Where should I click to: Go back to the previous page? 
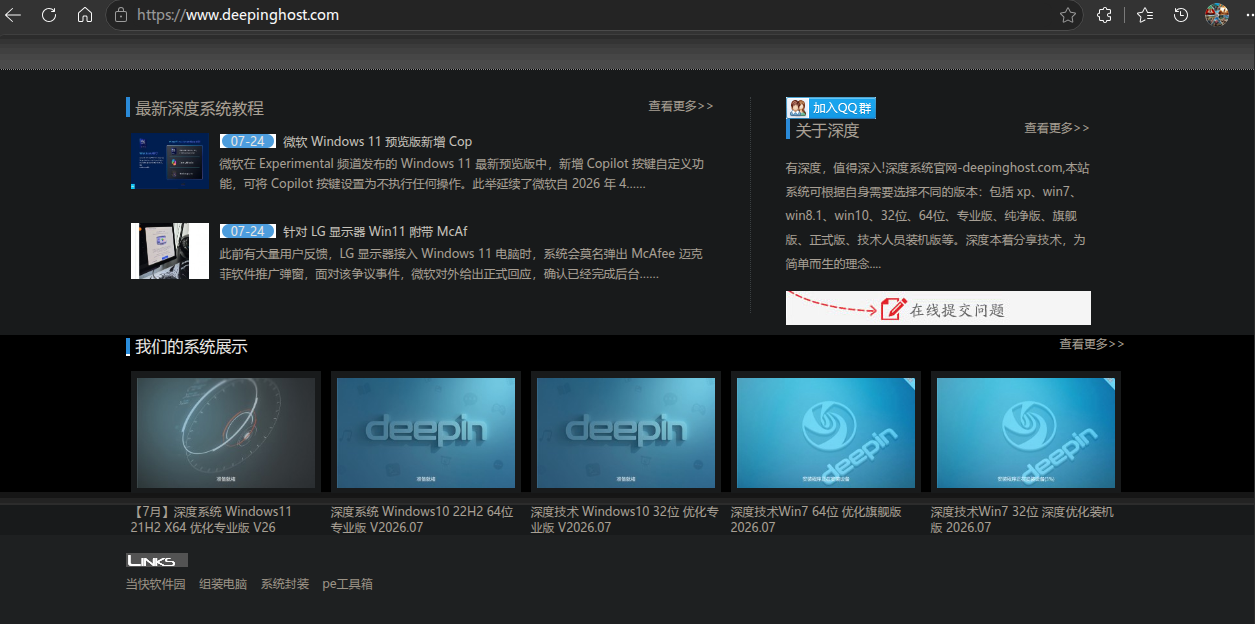[14, 15]
